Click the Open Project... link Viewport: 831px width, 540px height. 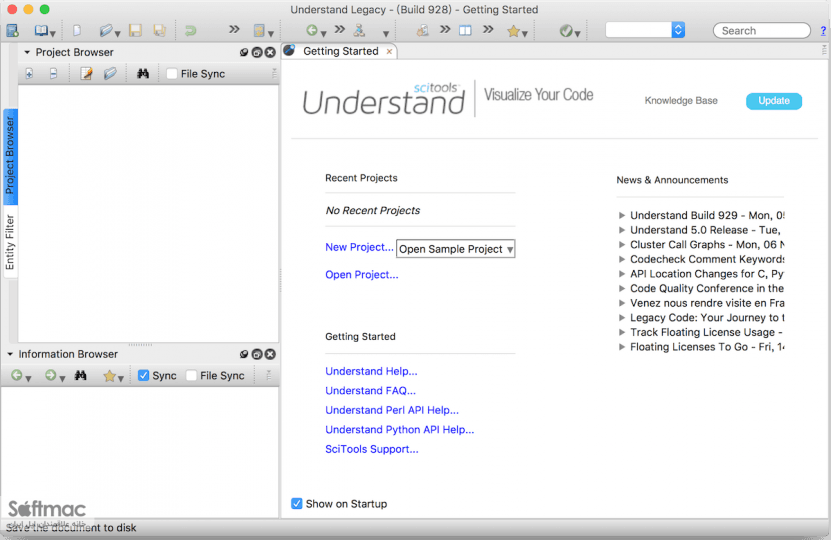tap(361, 275)
